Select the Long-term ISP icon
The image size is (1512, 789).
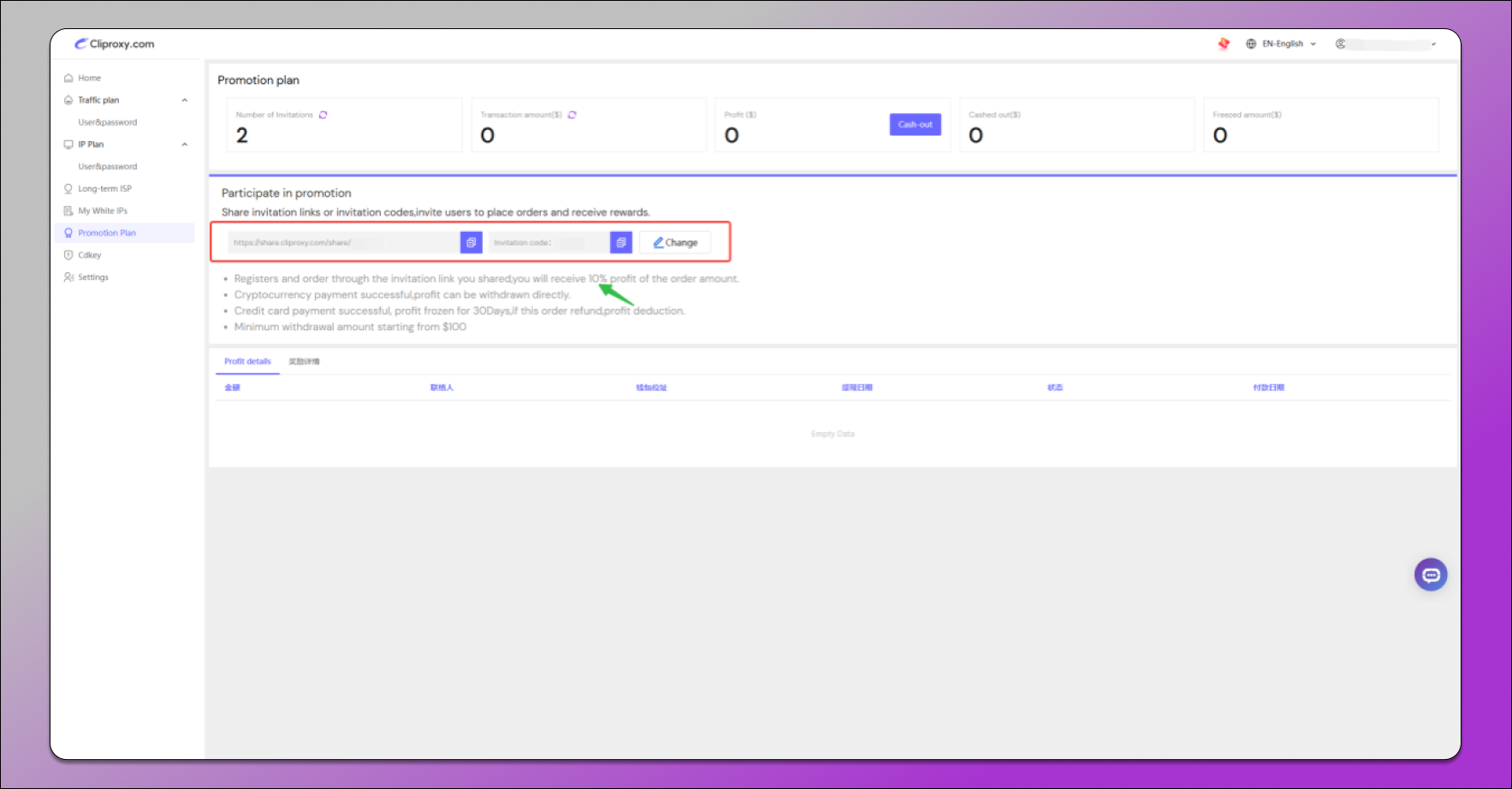click(68, 188)
